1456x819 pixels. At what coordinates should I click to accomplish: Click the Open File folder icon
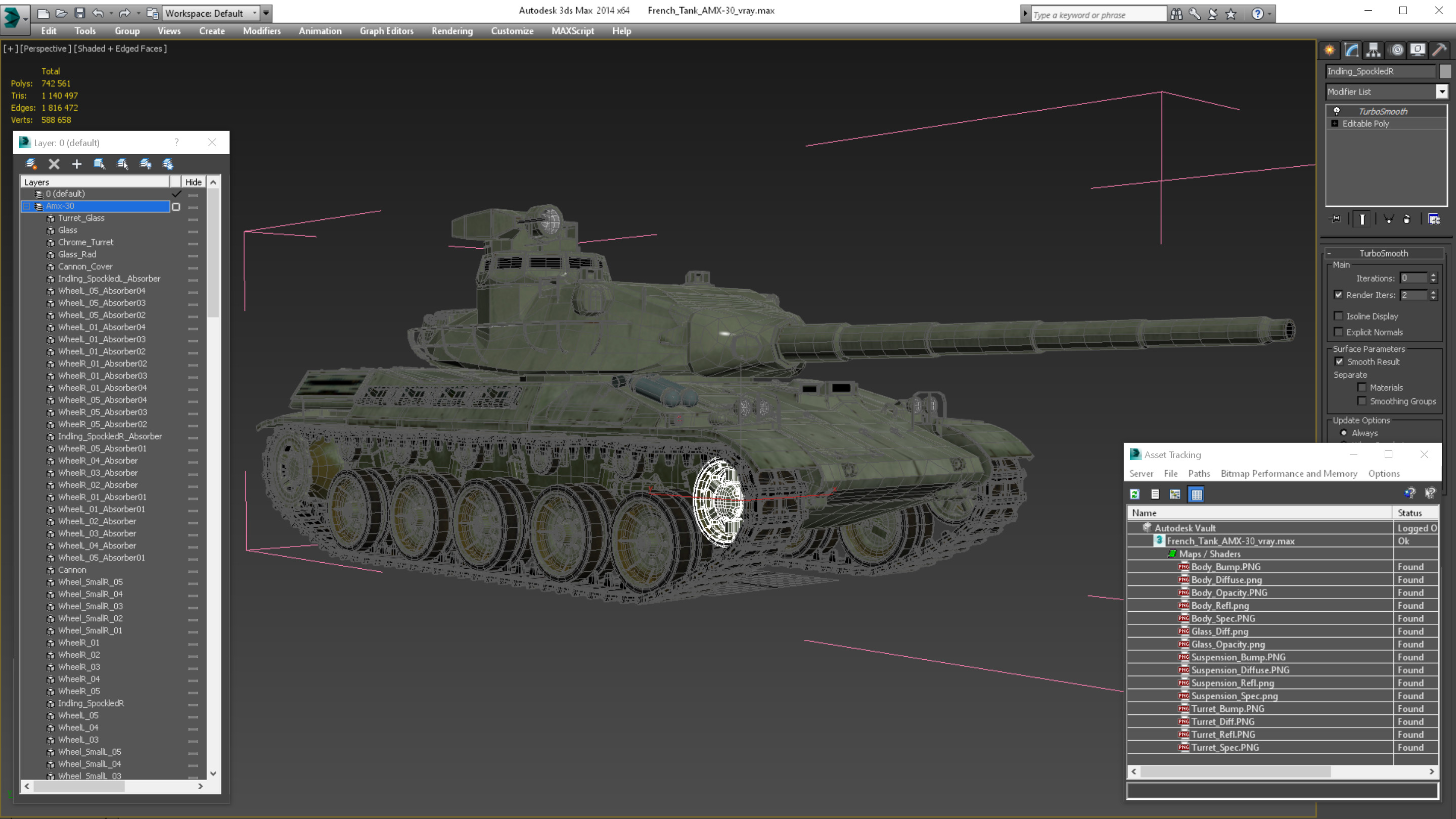pyautogui.click(x=61, y=13)
